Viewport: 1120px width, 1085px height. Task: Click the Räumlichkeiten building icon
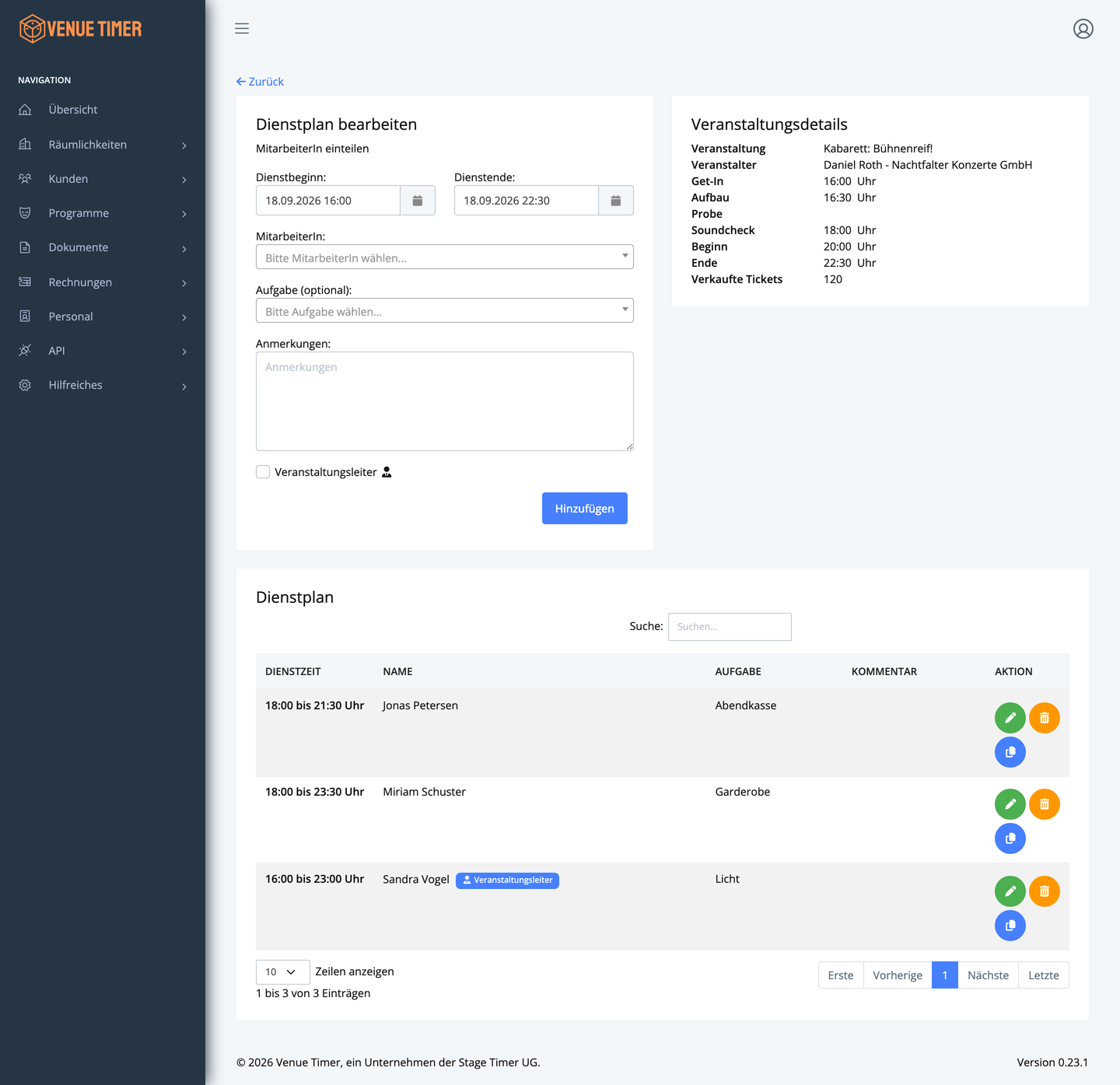click(x=25, y=144)
